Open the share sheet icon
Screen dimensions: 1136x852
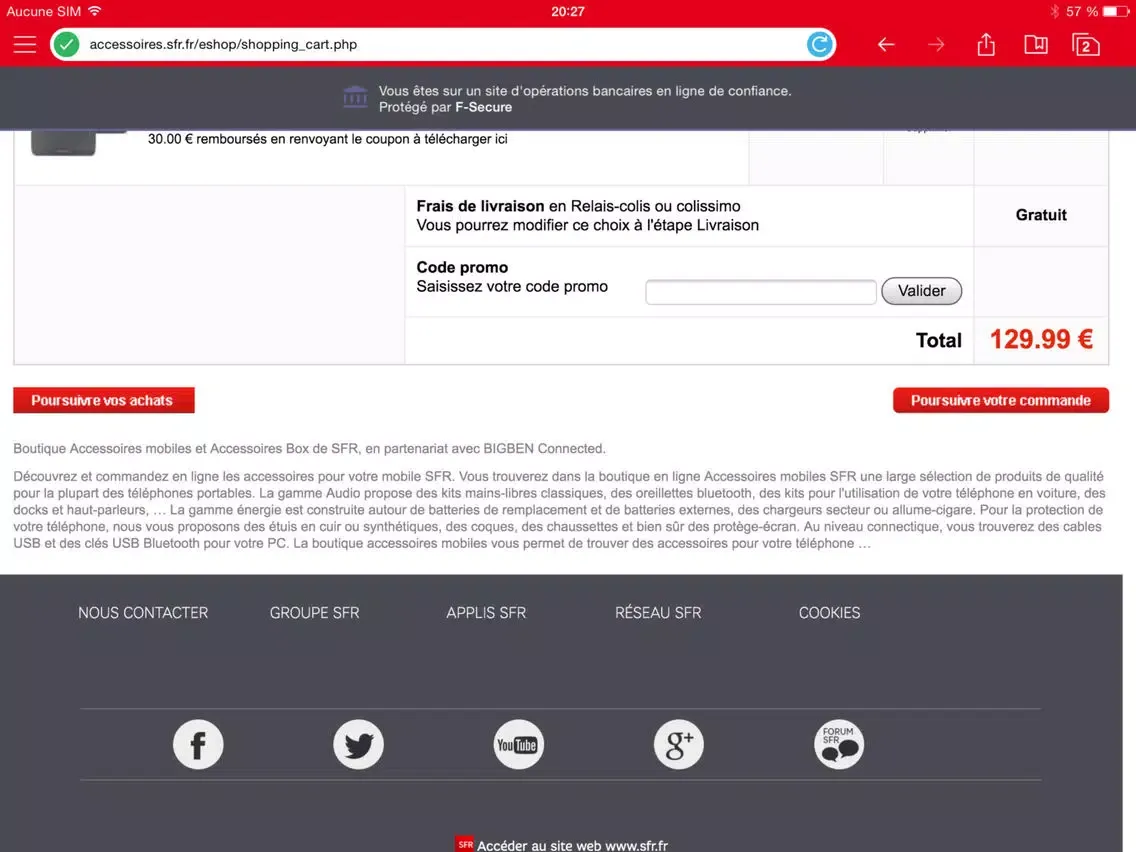point(986,45)
